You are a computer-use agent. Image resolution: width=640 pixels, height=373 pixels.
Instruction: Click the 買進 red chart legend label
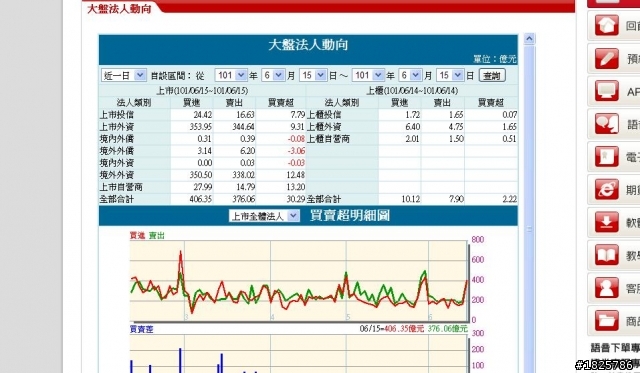click(x=137, y=235)
